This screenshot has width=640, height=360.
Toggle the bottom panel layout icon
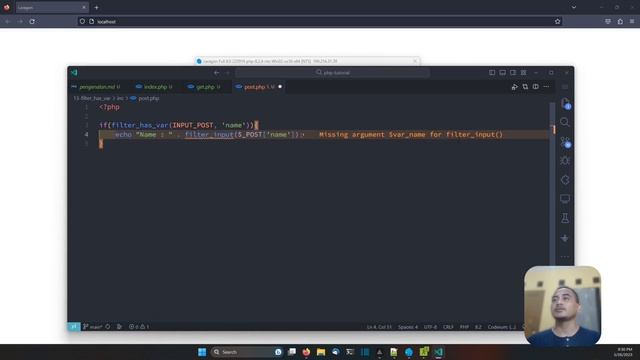(x=502, y=73)
